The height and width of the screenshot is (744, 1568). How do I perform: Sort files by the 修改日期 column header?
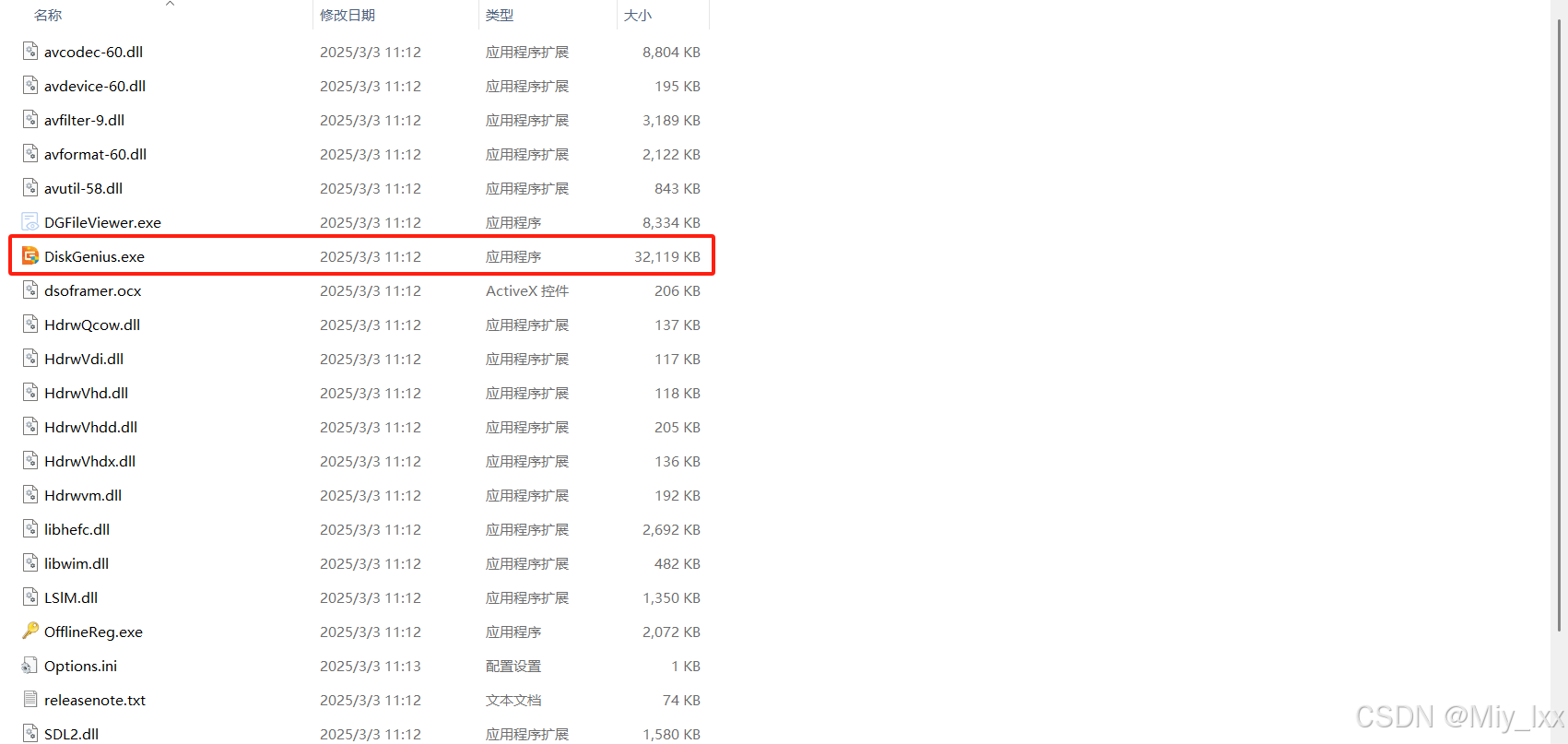(x=348, y=16)
